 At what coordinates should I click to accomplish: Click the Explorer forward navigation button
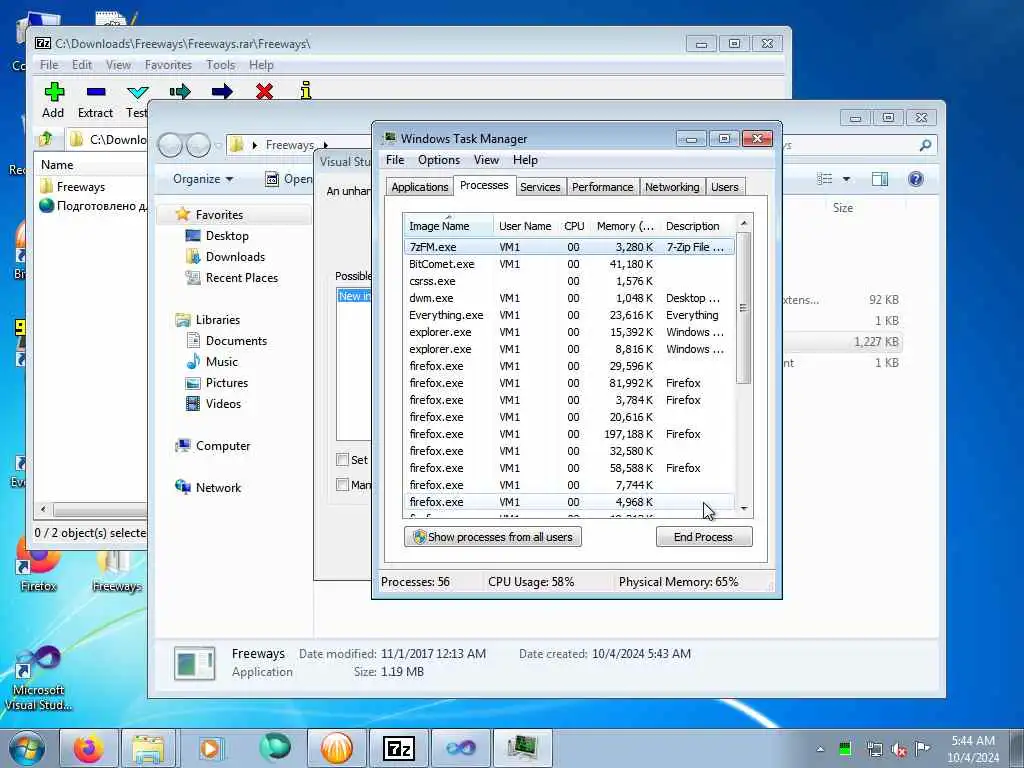tap(199, 145)
